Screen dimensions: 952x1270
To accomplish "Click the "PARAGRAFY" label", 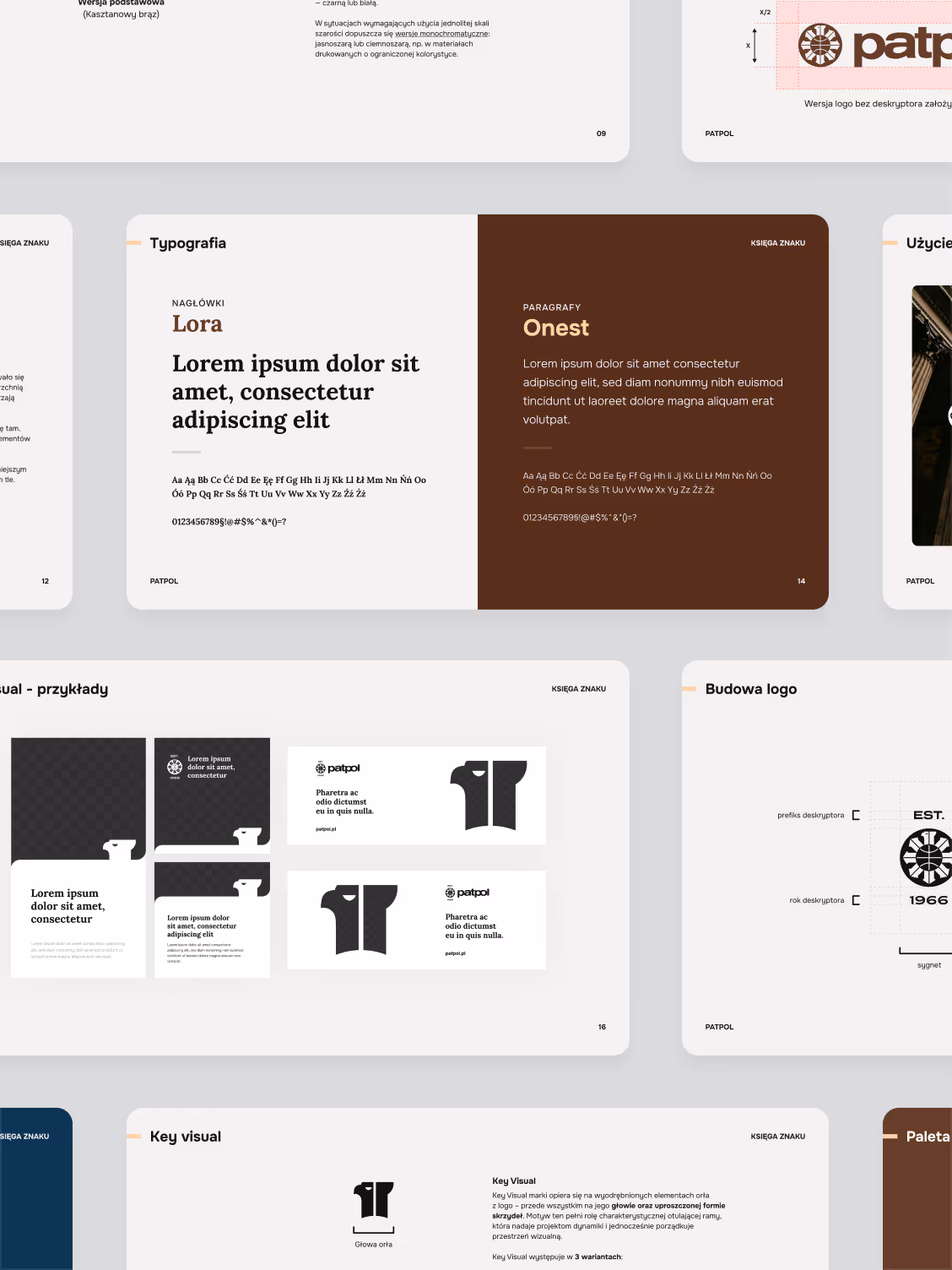I will point(552,307).
